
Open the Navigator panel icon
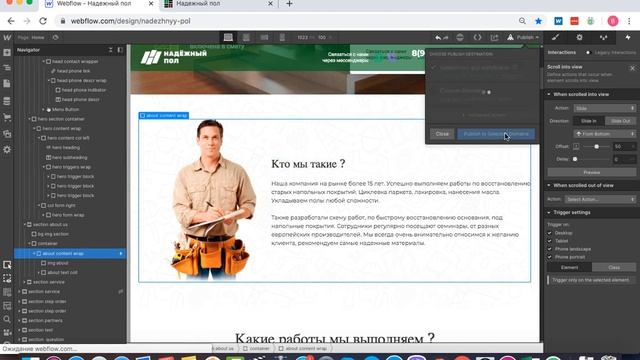tap(7, 68)
